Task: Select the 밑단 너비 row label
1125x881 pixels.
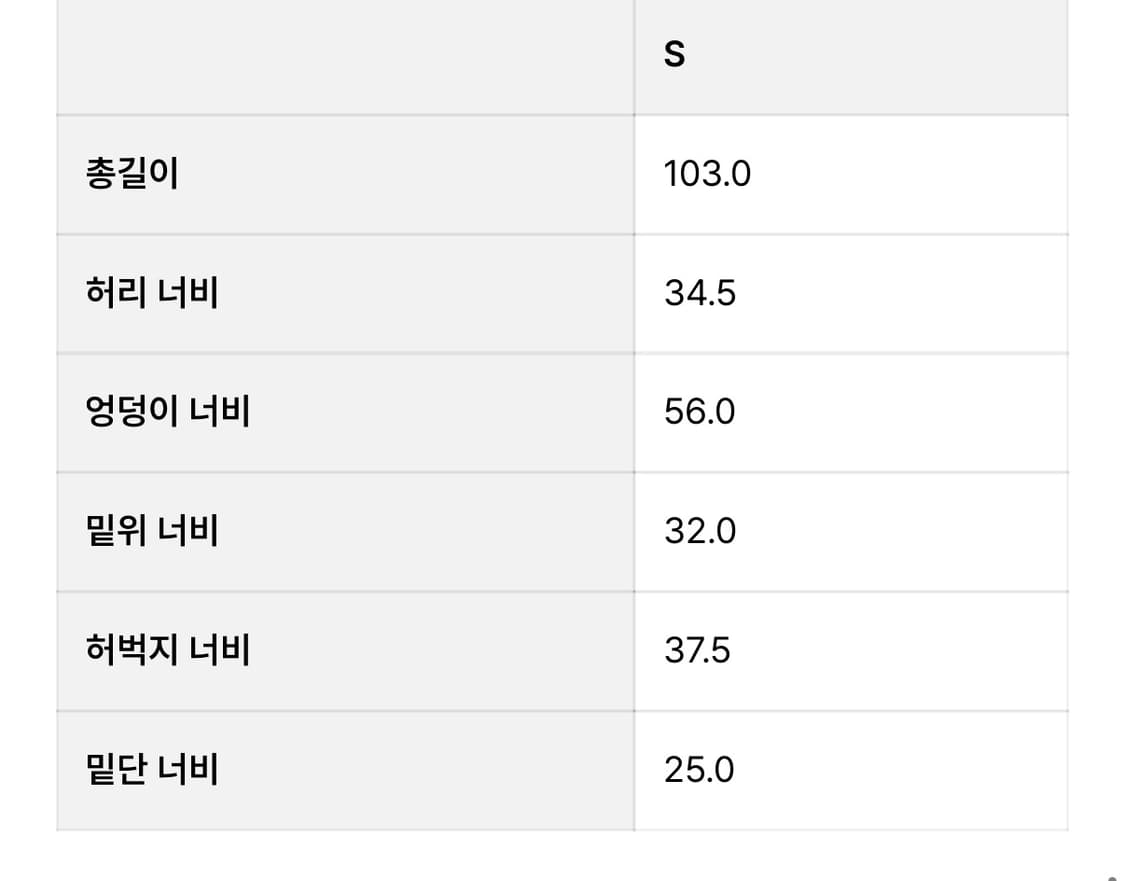Action: click(152, 770)
